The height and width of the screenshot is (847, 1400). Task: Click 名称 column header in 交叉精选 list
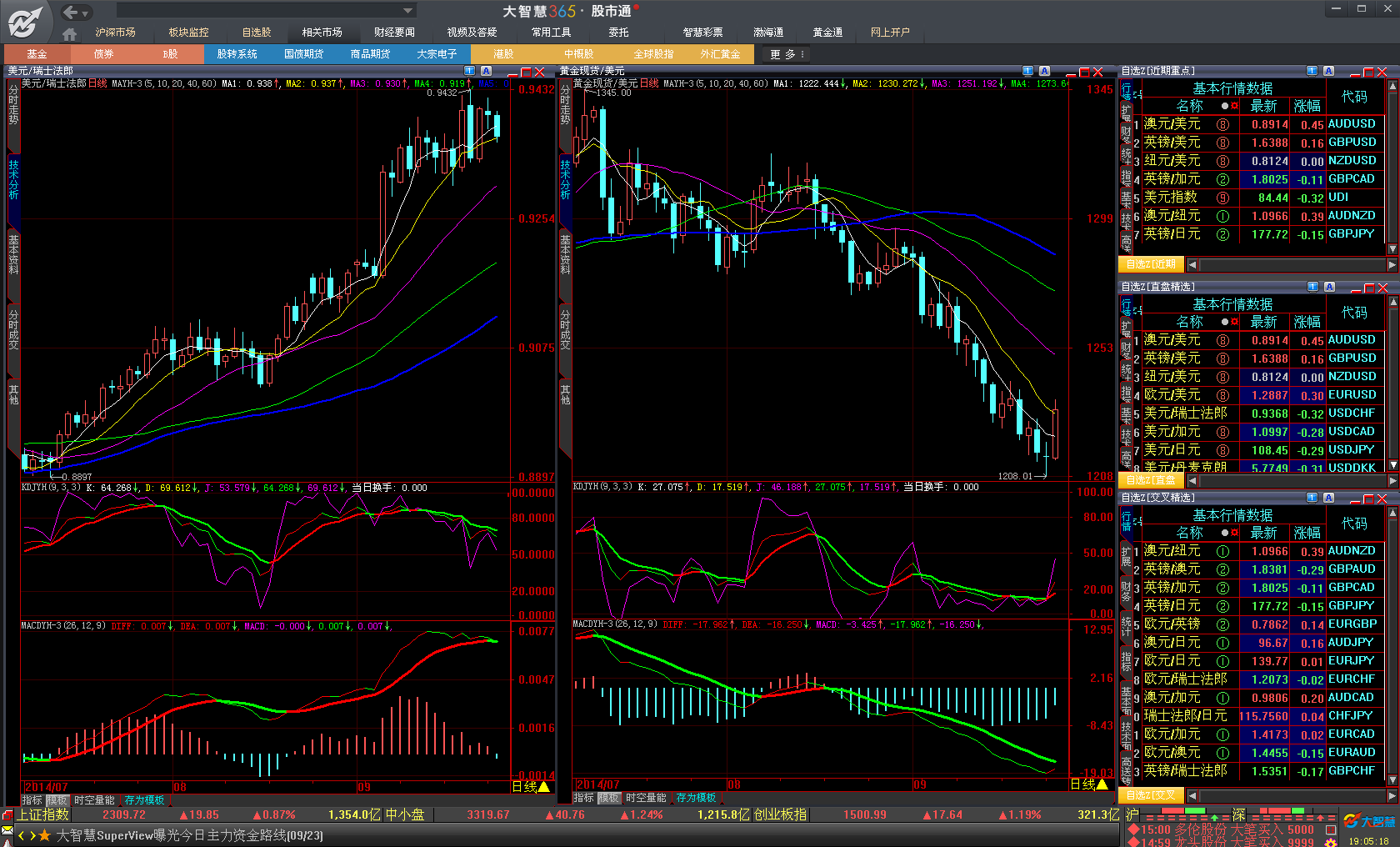click(1189, 533)
